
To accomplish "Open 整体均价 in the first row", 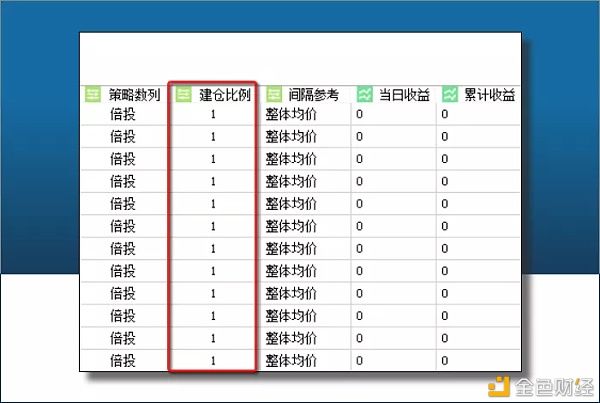I will click(x=291, y=115).
